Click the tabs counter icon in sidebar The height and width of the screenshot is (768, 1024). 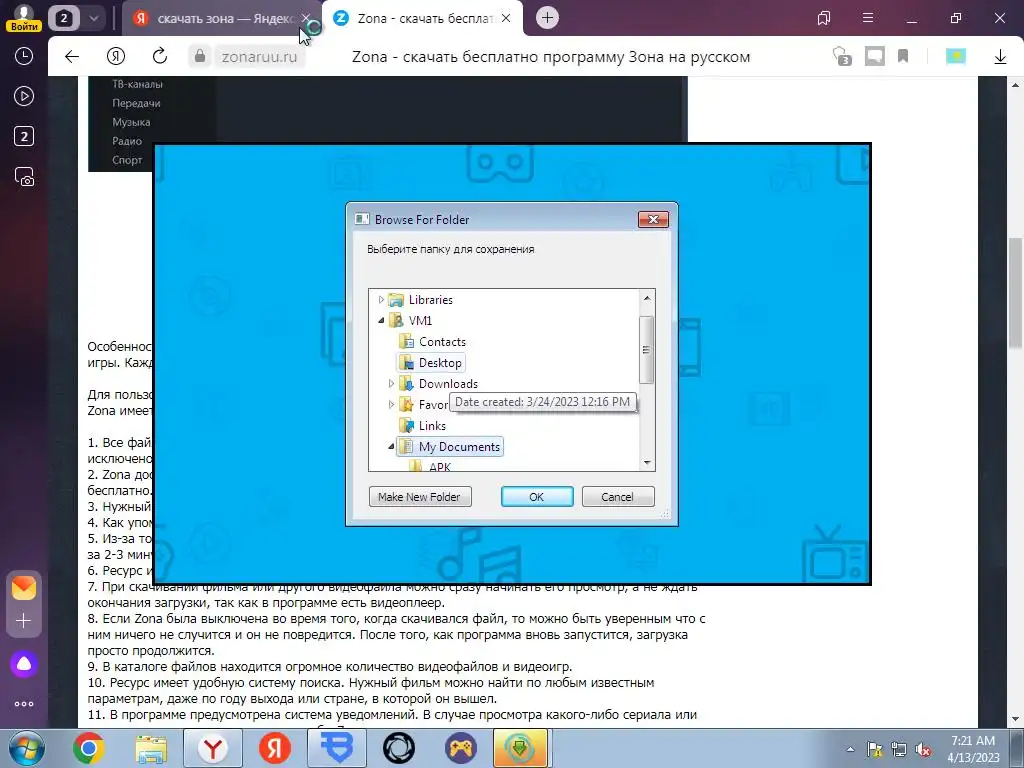click(x=24, y=136)
